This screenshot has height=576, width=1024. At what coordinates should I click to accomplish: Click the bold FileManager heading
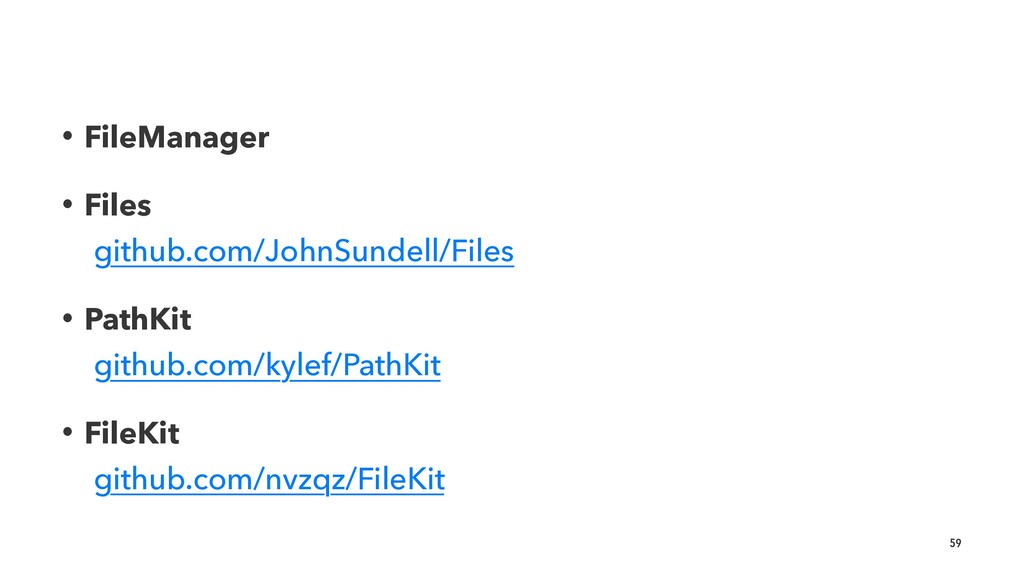pyautogui.click(x=176, y=138)
